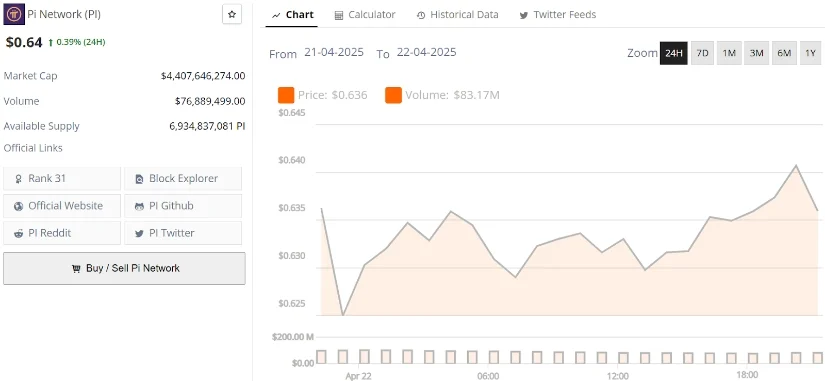Select the 24H zoom range

pyautogui.click(x=673, y=53)
